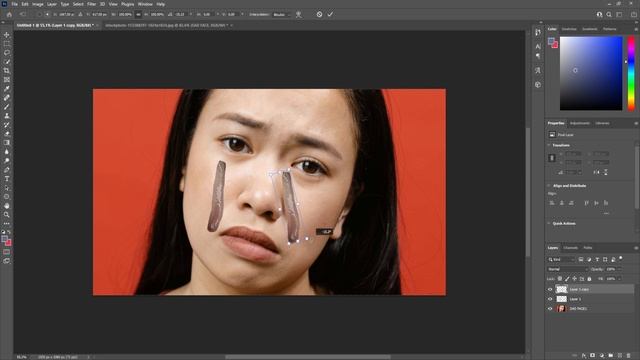Click the background swatch in Color panel
Screen dimensions: 640x360
tap(555, 44)
